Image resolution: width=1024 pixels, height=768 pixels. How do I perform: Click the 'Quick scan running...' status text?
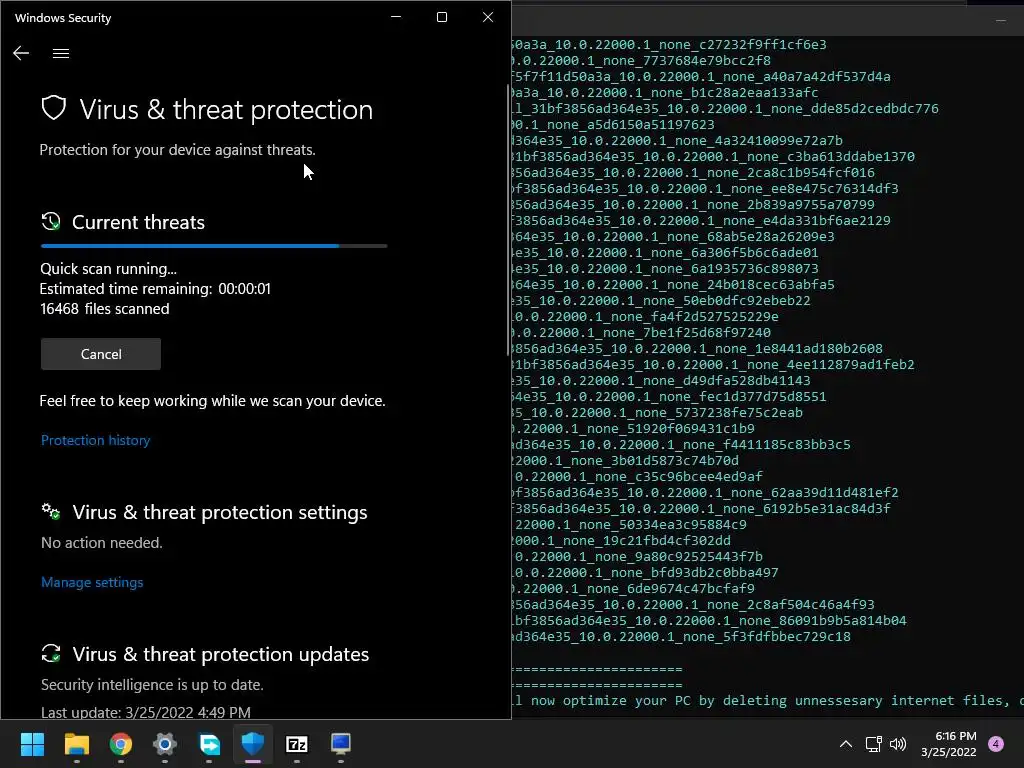108,268
